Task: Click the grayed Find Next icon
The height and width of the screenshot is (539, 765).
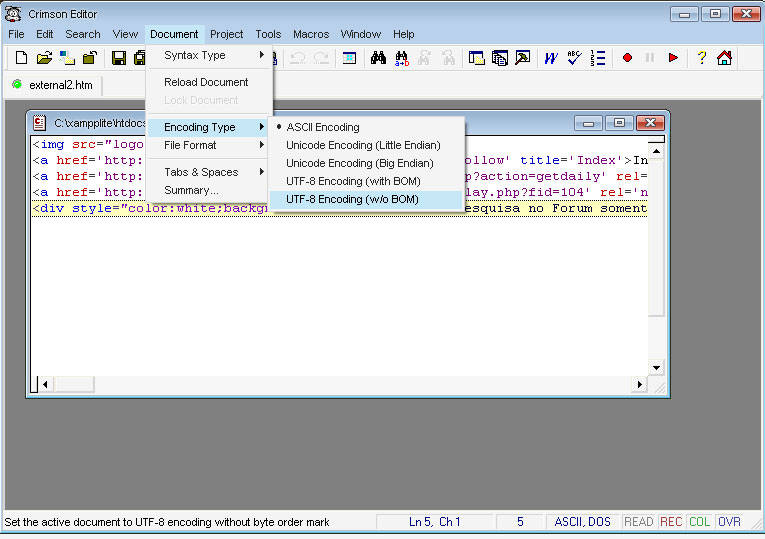Action: pos(424,58)
